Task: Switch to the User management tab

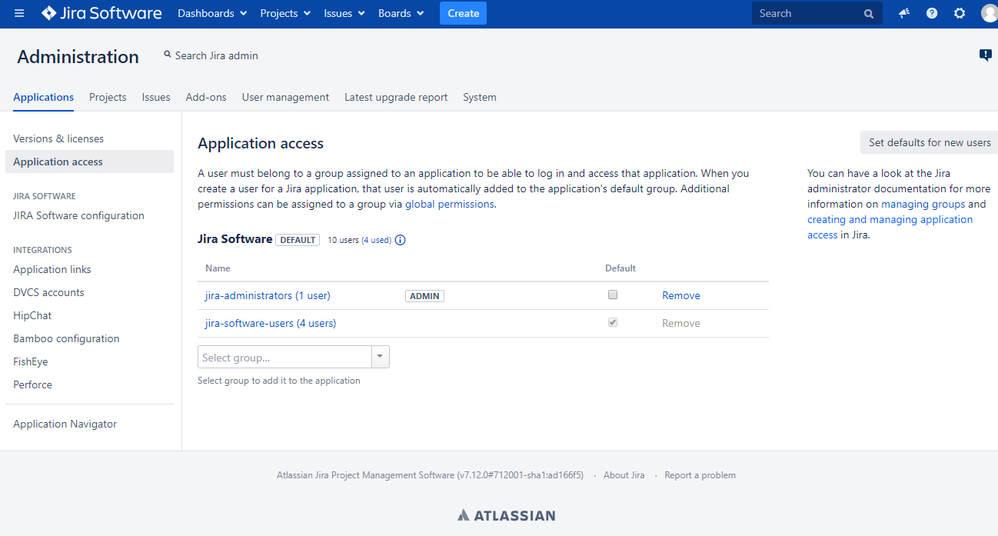Action: [x=285, y=97]
